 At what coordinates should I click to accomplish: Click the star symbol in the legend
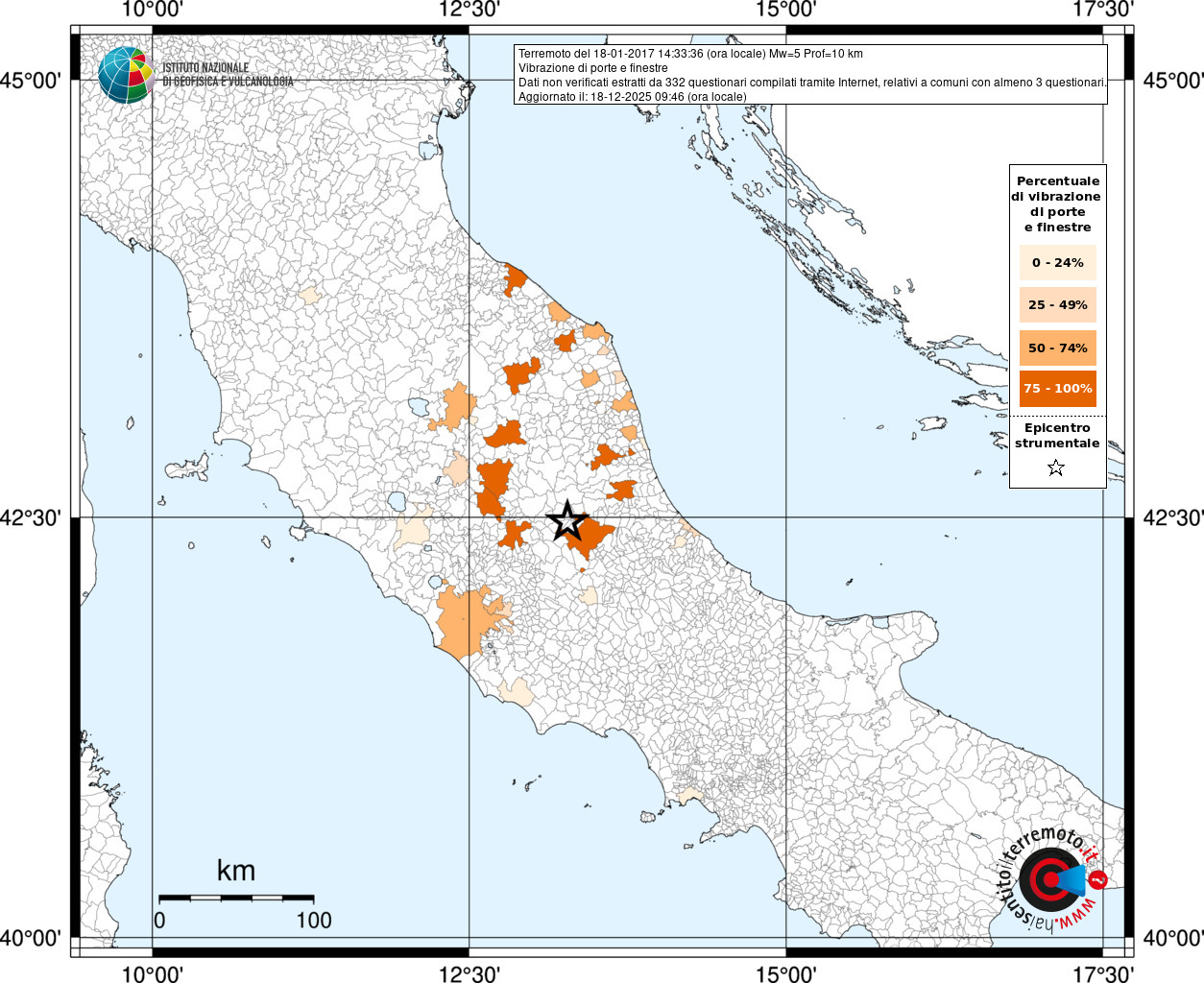point(1056,468)
